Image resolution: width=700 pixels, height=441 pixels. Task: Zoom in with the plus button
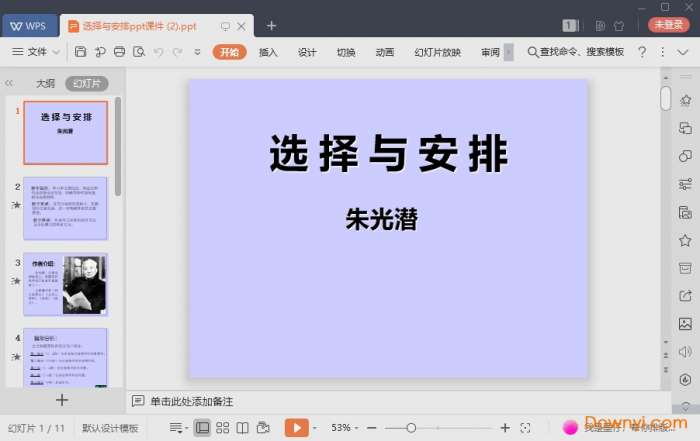tap(505, 428)
